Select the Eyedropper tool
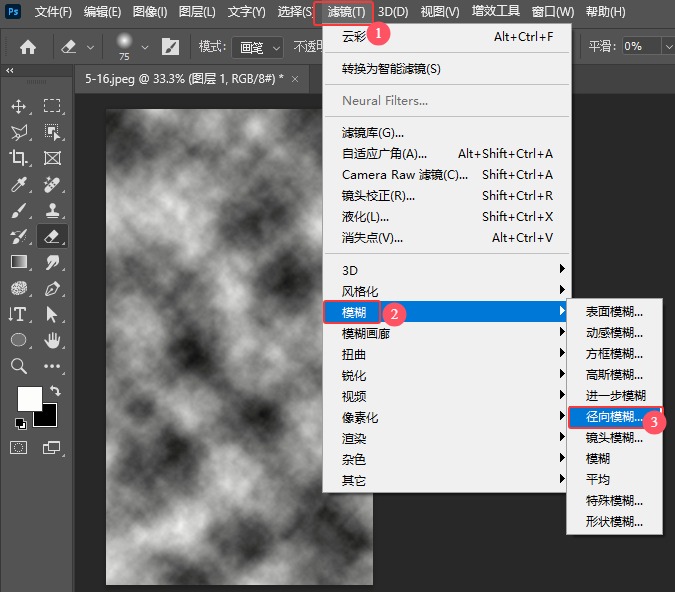 click(19, 184)
